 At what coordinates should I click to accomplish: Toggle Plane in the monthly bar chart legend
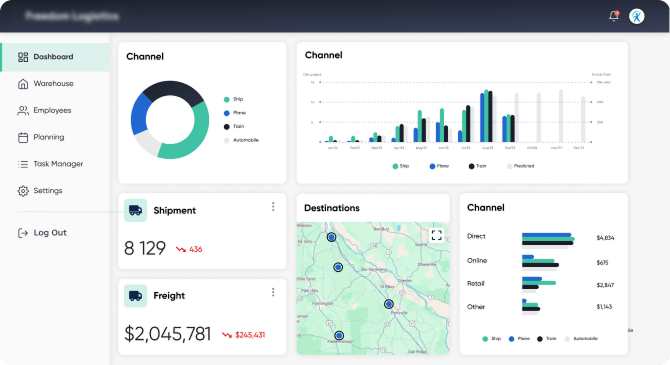point(439,166)
